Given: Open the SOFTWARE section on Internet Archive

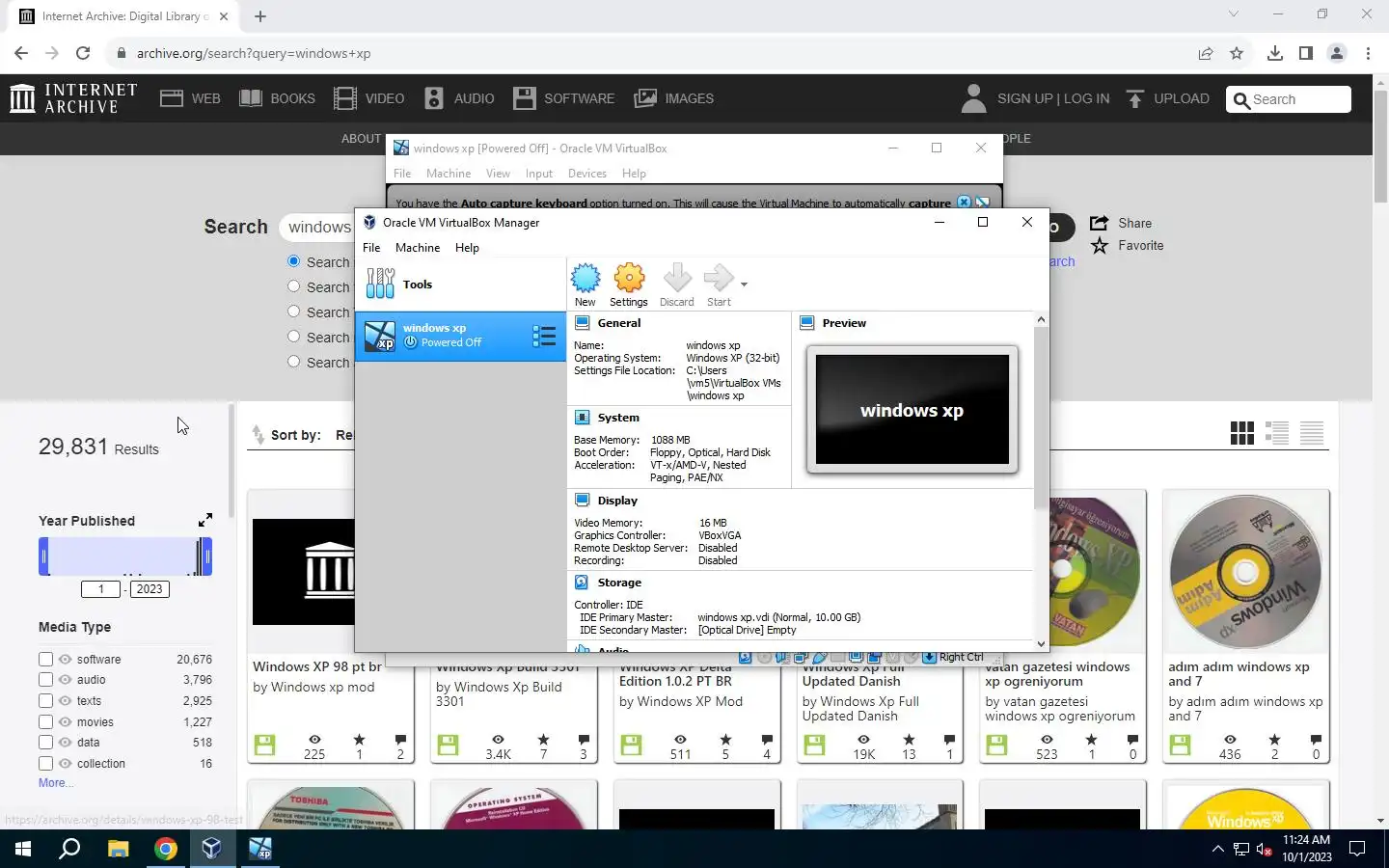Looking at the screenshot, I should pos(563,98).
